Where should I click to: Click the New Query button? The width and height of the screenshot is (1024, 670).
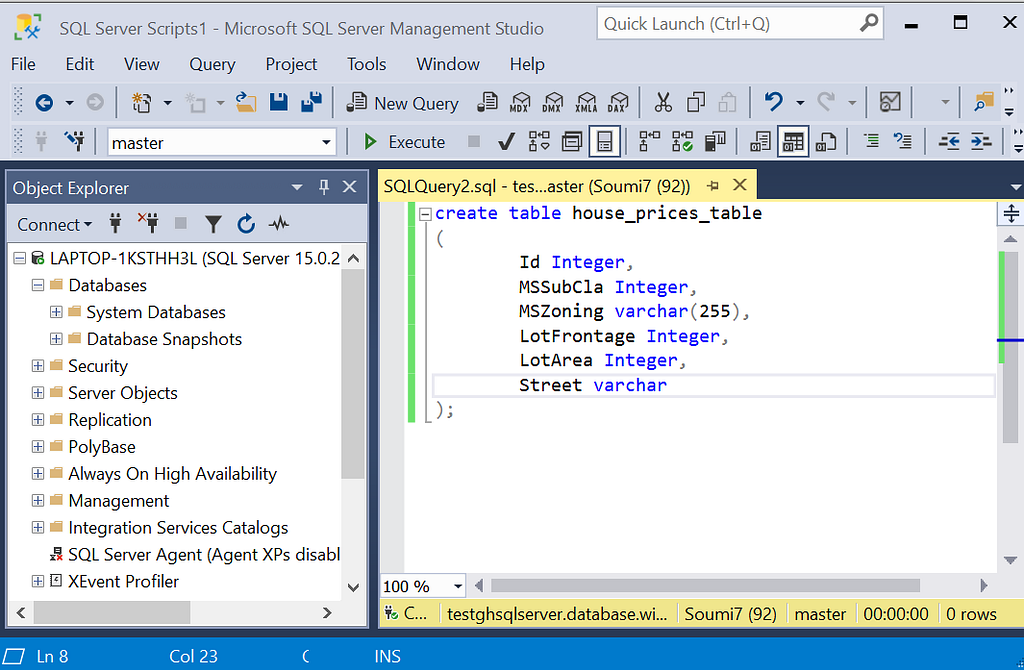pyautogui.click(x=402, y=103)
